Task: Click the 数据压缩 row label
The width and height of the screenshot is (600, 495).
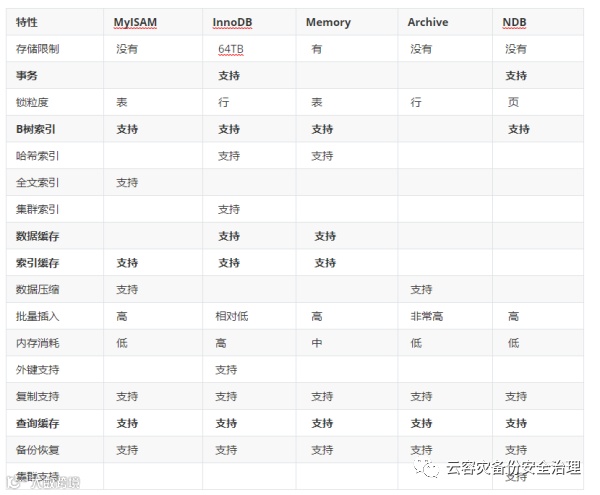Action: pos(38,290)
